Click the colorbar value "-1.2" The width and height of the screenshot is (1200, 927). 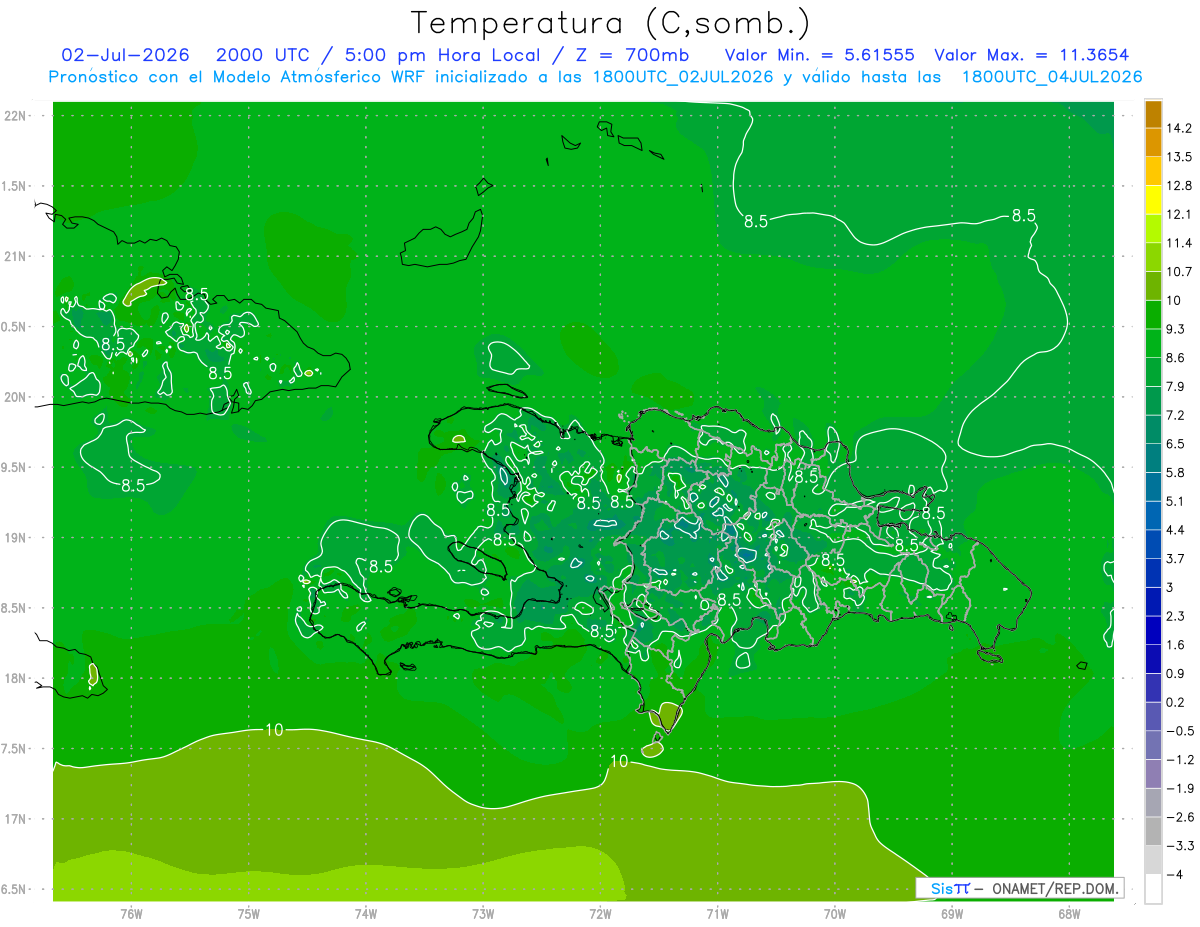(x=1180, y=760)
